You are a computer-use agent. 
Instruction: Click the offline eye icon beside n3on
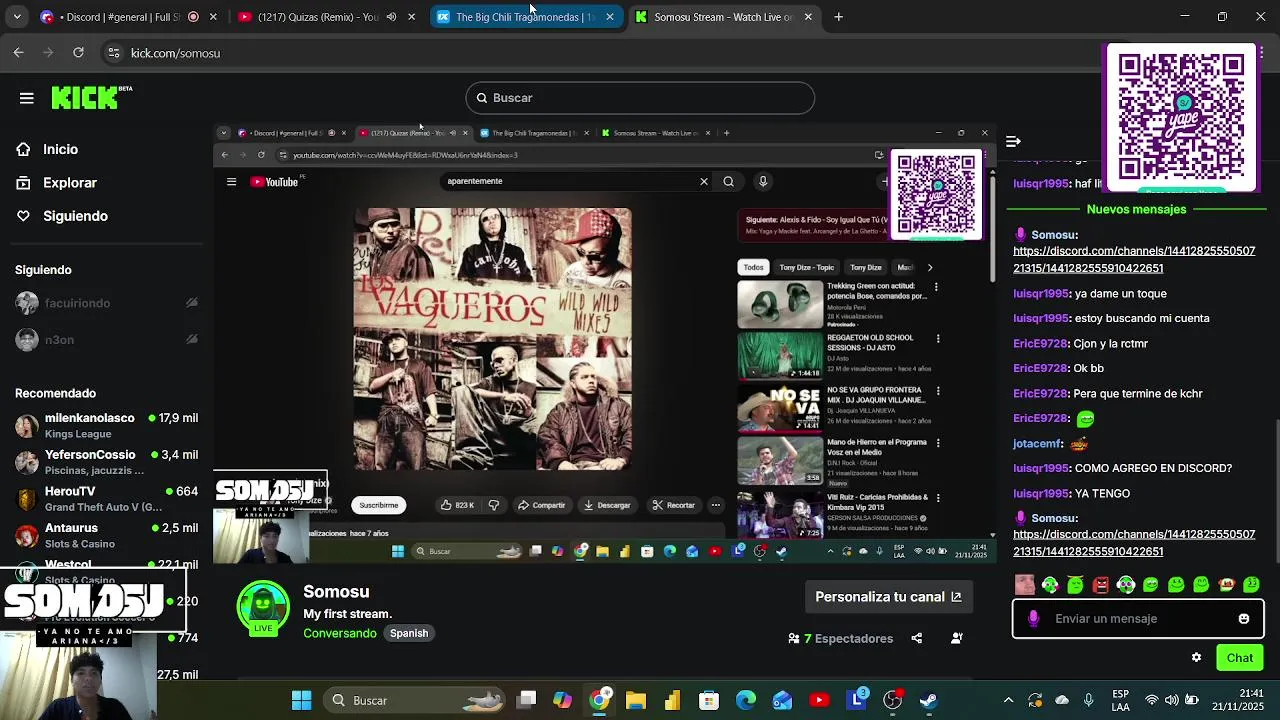(192, 340)
